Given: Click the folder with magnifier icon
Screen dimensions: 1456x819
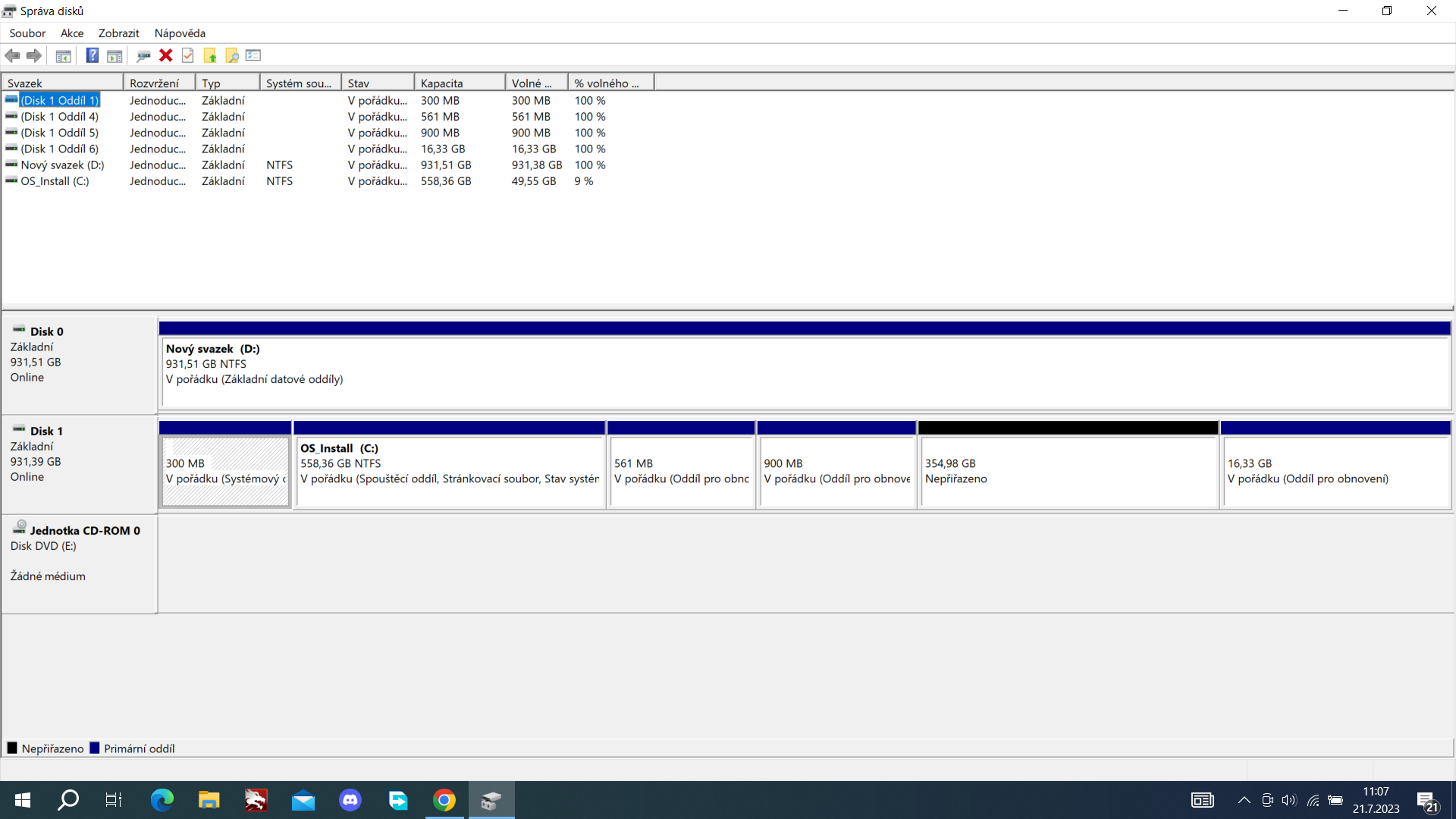Looking at the screenshot, I should 232,55.
